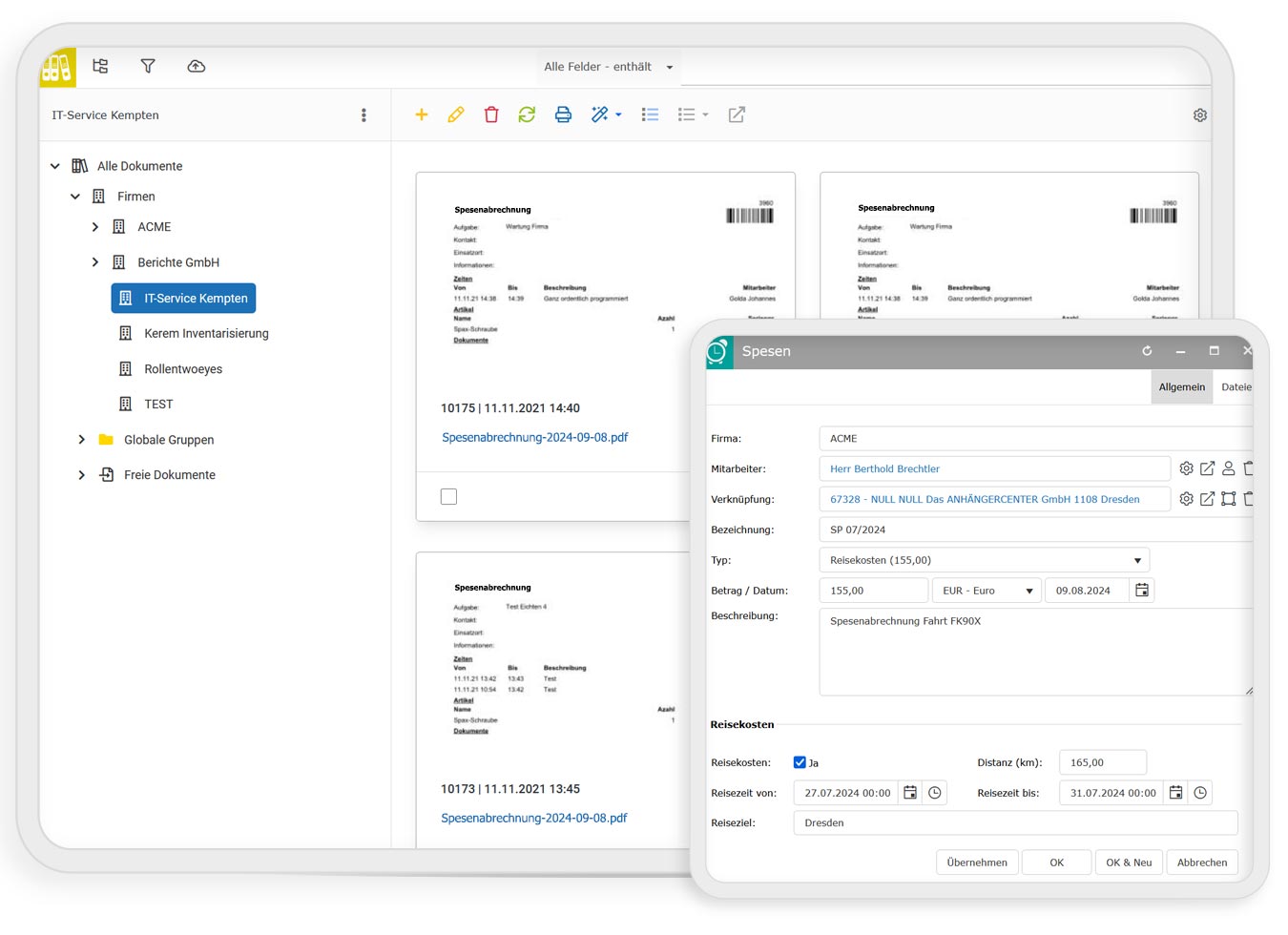The height and width of the screenshot is (935, 1288).
Task: Delete with the red trash icon
Action: tap(491, 114)
